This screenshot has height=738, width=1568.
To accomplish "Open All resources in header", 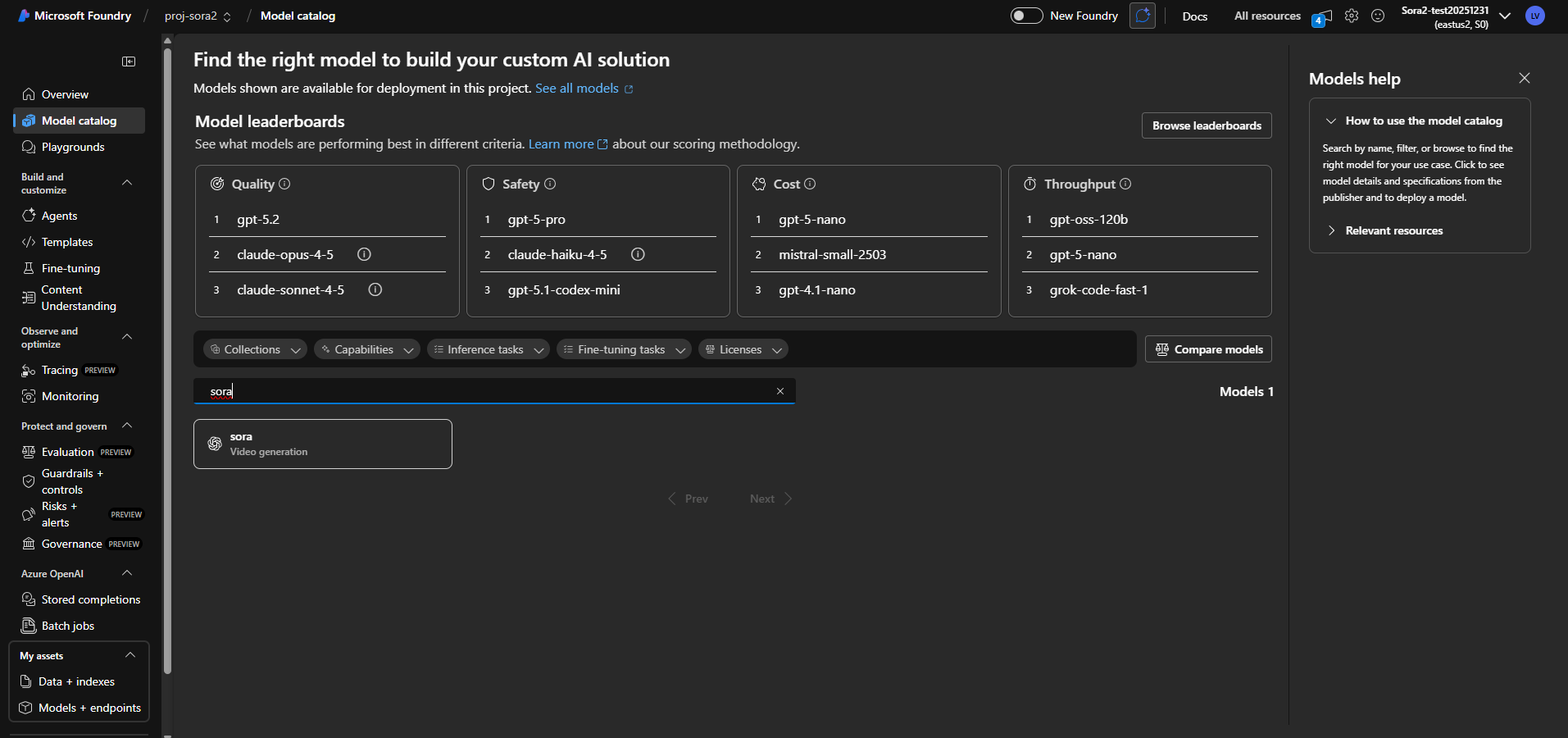I will 1267,16.
